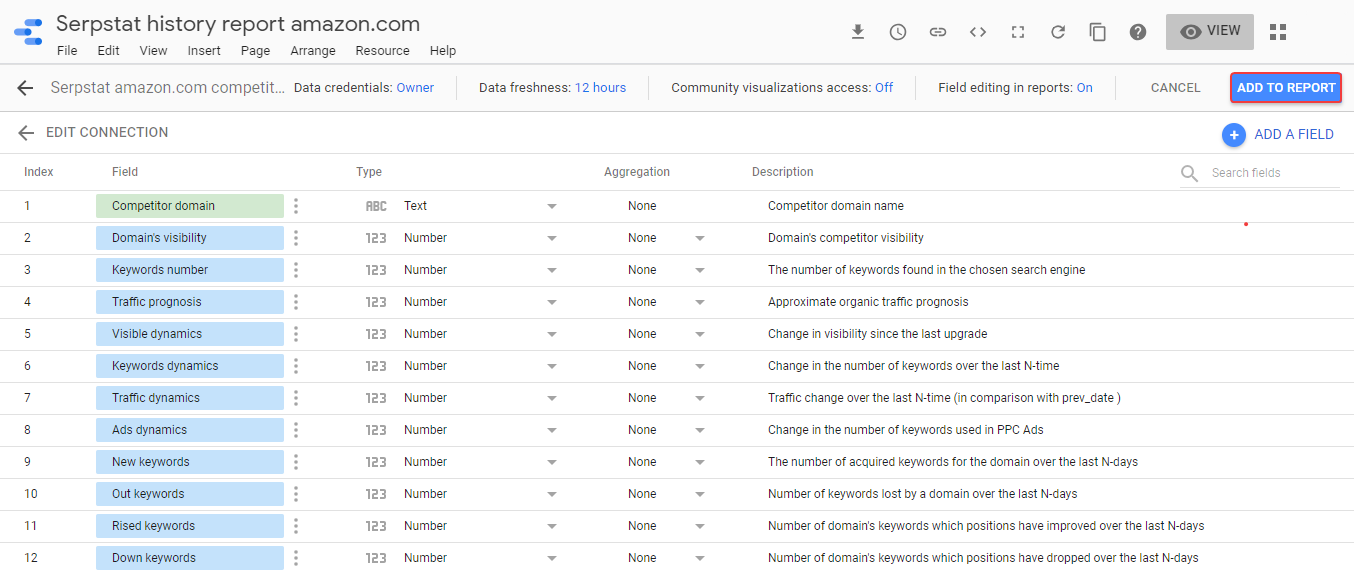Viewport: 1354px width, 574px height.
Task: Open the Help menu
Action: point(442,51)
